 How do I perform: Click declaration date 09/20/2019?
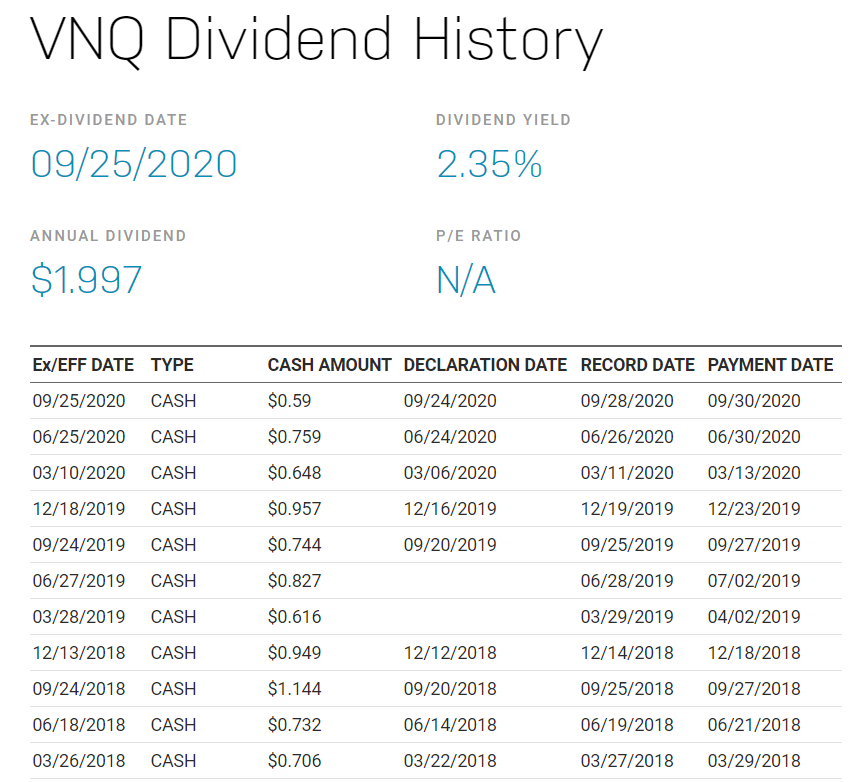point(450,545)
